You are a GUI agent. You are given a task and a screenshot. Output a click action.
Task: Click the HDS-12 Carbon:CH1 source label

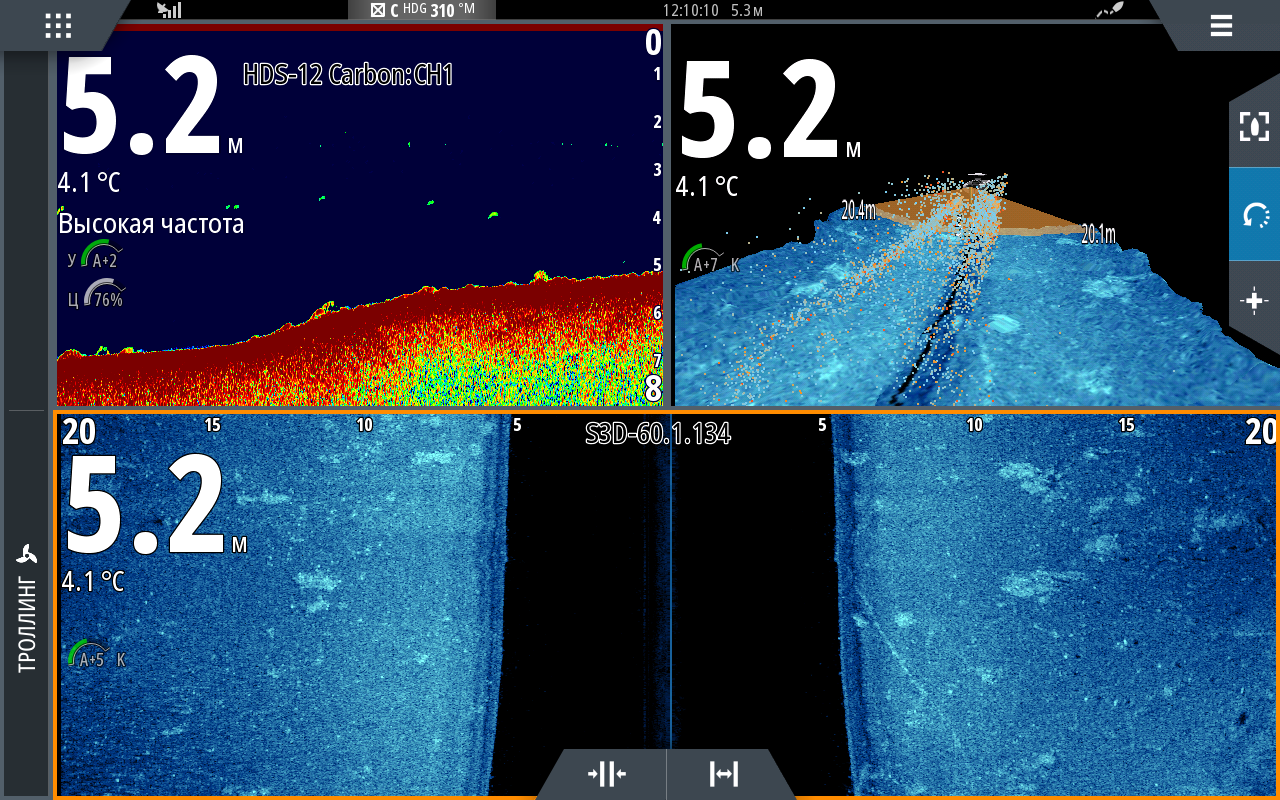tap(348, 75)
